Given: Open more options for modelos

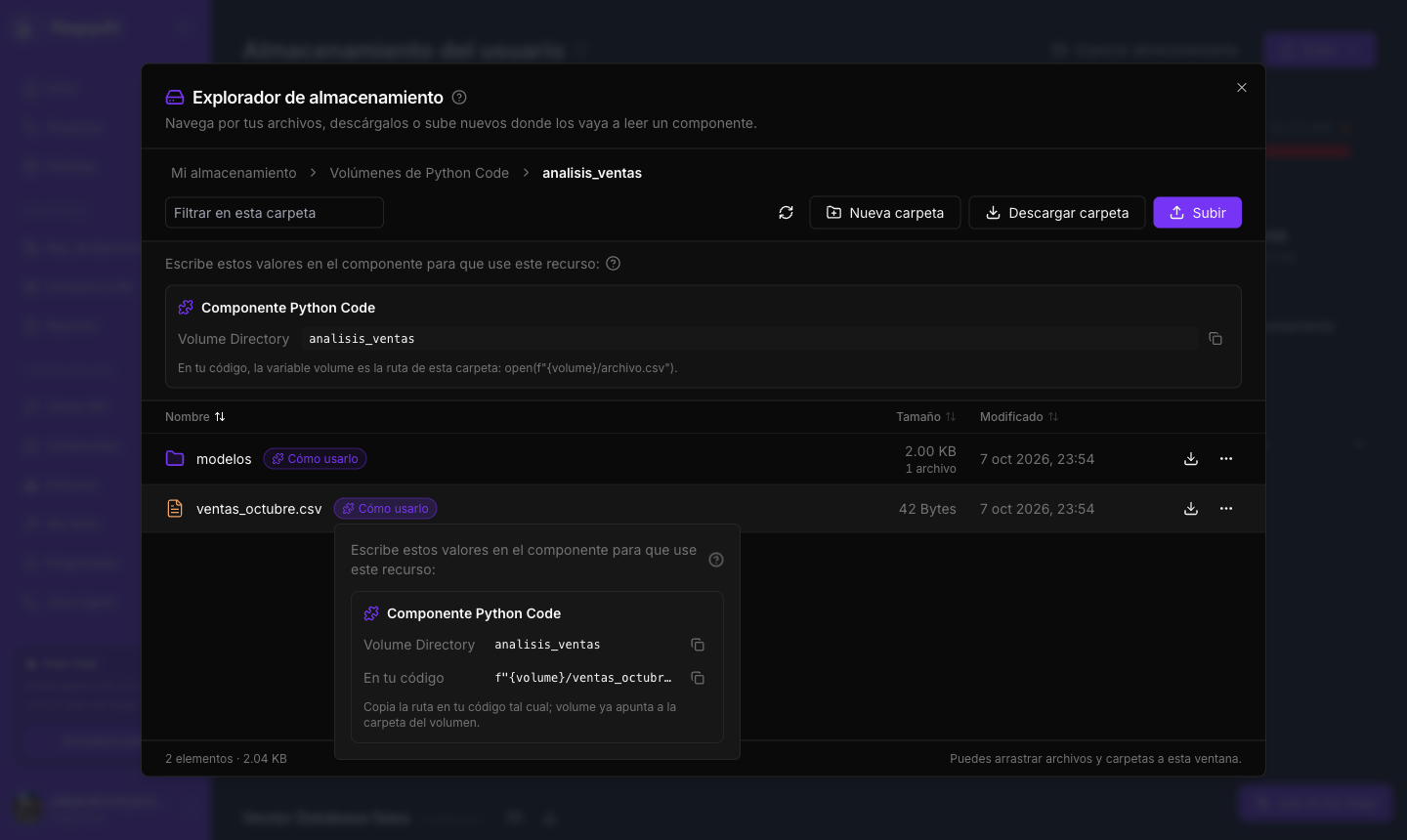Looking at the screenshot, I should tap(1226, 459).
